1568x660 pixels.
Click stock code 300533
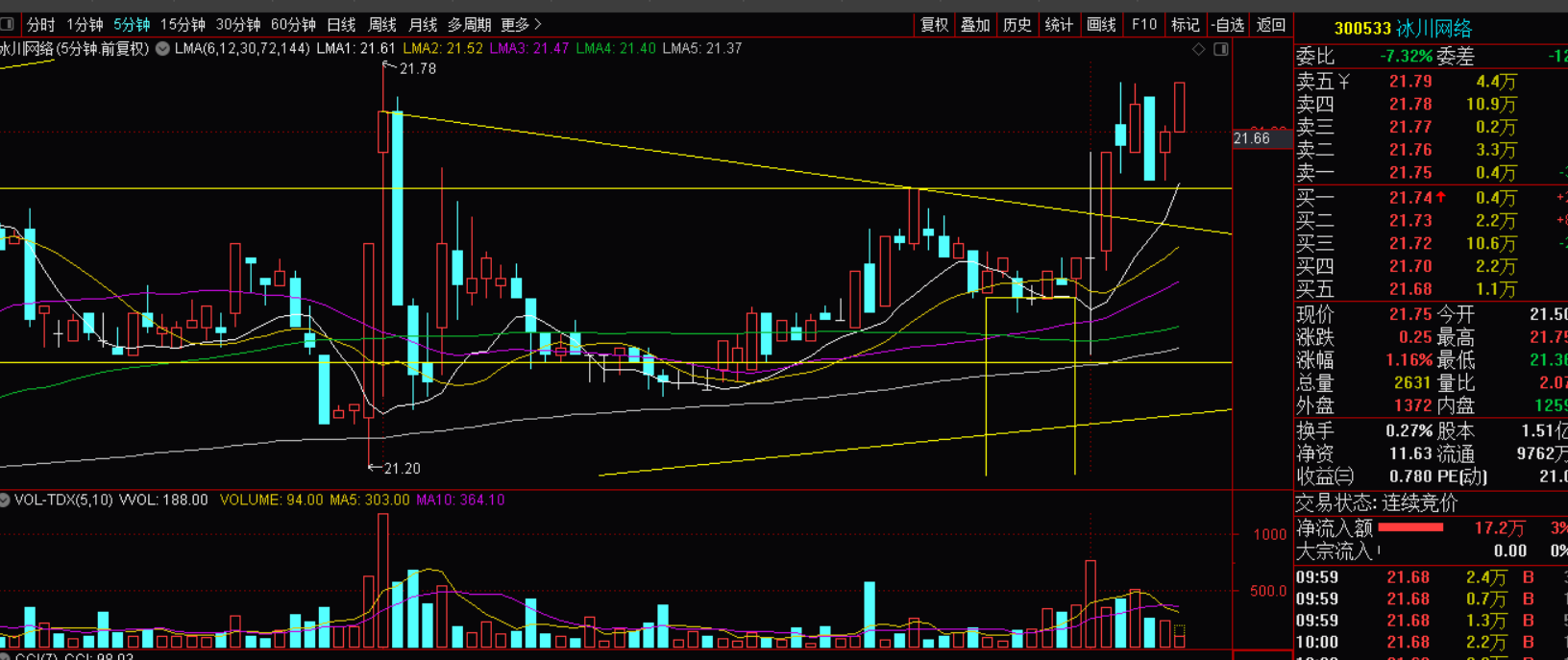pos(1362,28)
